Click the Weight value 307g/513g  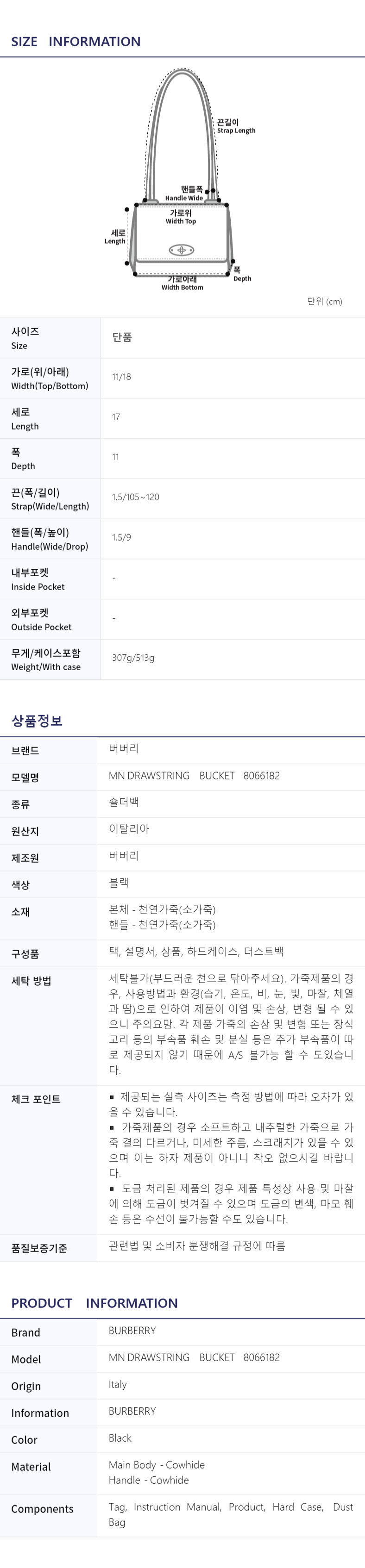(x=133, y=657)
